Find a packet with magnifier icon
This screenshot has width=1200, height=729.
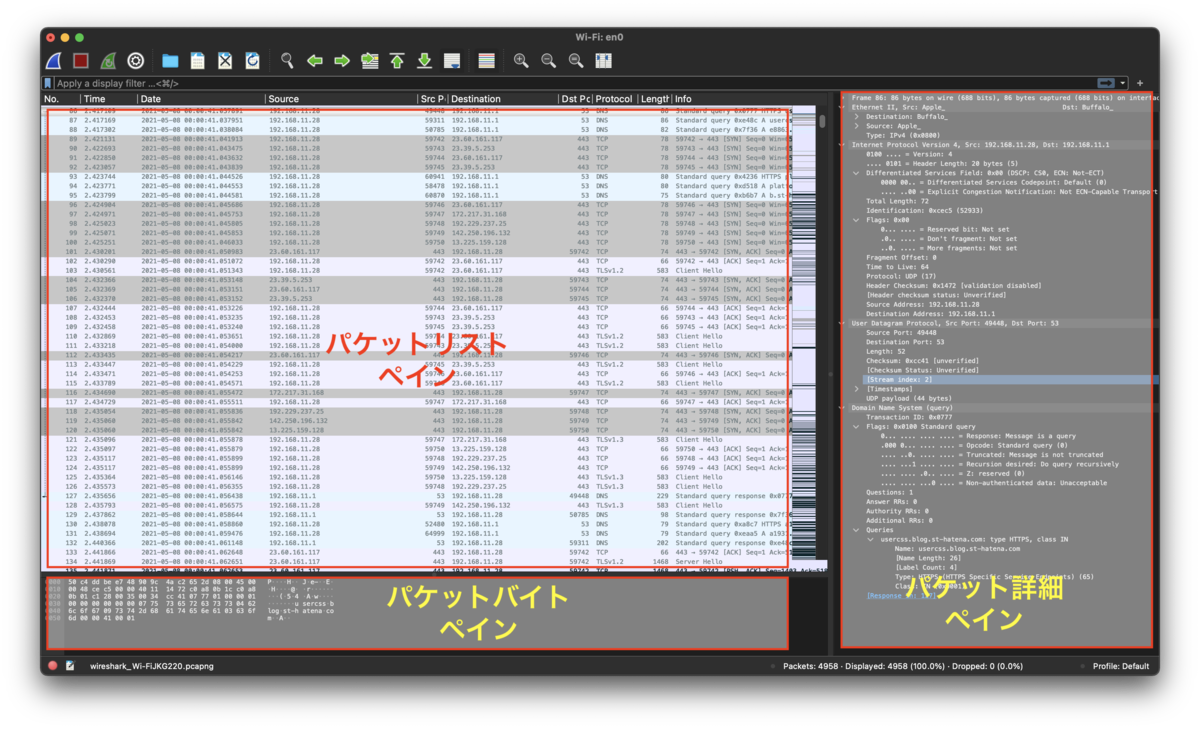point(287,61)
